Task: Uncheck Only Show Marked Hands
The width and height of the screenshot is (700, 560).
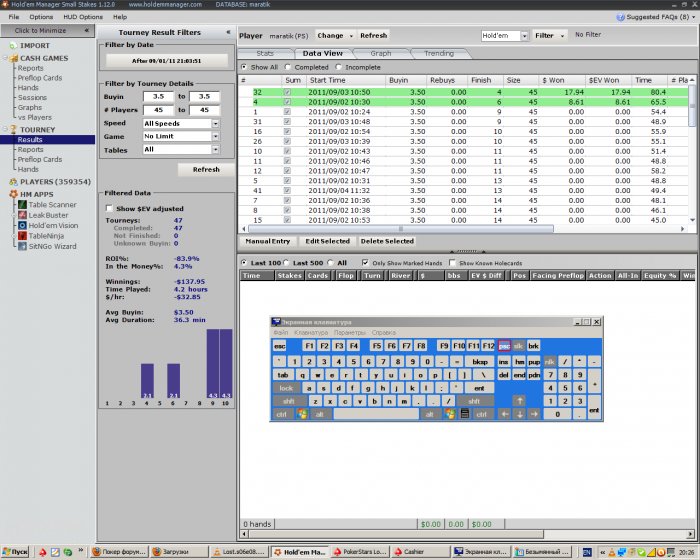Action: click(365, 263)
